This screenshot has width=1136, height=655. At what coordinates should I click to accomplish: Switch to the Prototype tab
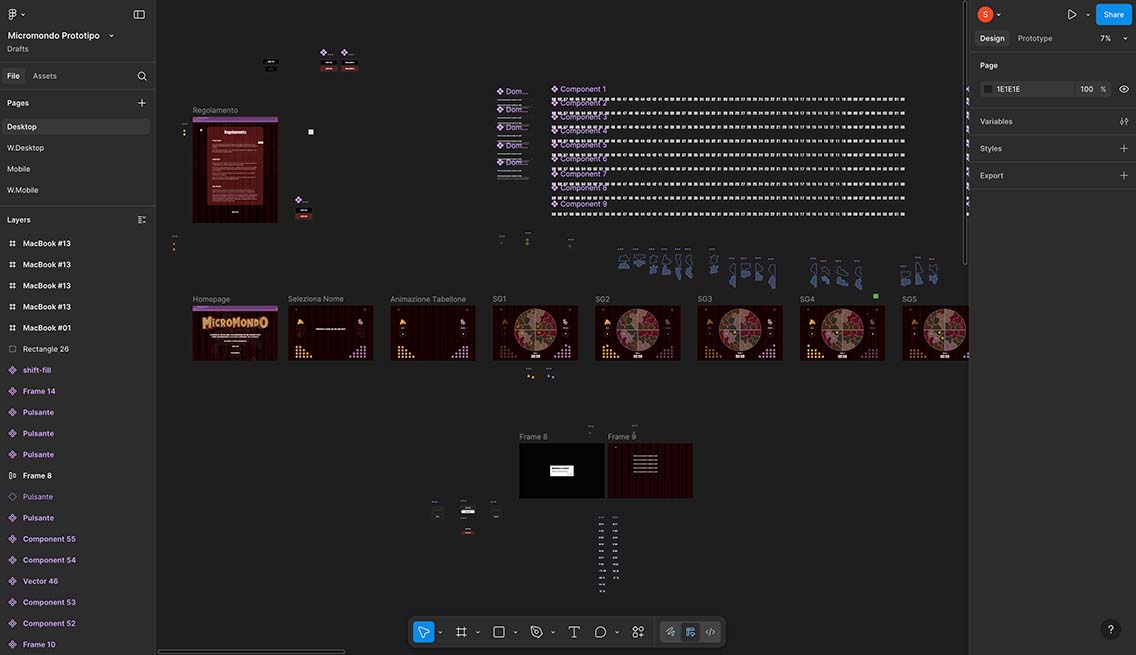pos(1034,38)
